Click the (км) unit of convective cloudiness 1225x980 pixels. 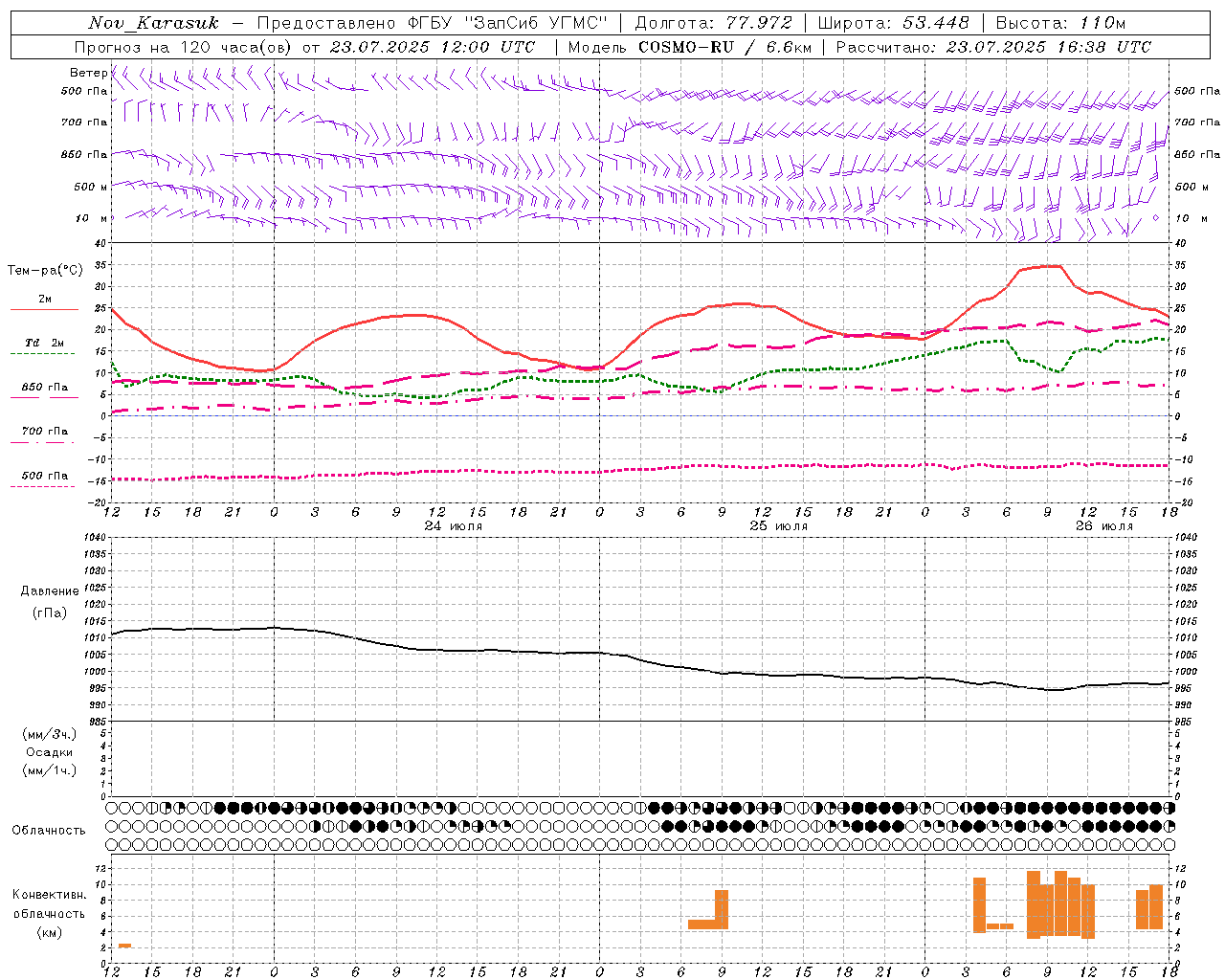(49, 932)
